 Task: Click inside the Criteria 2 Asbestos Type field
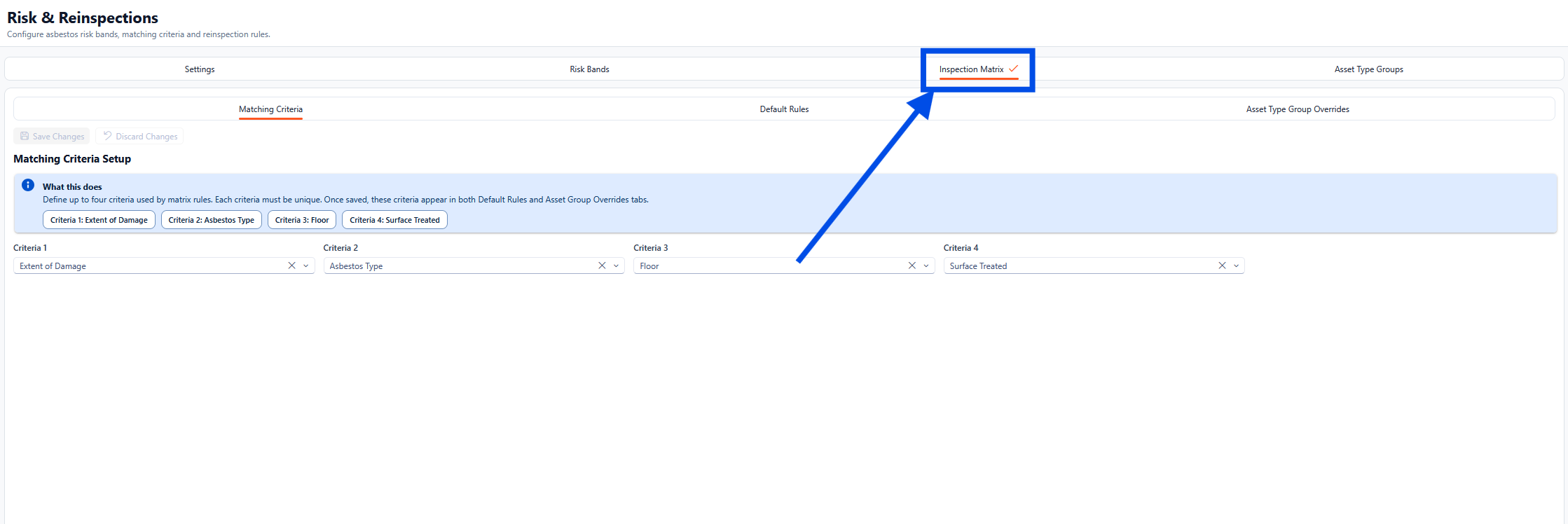click(x=455, y=266)
